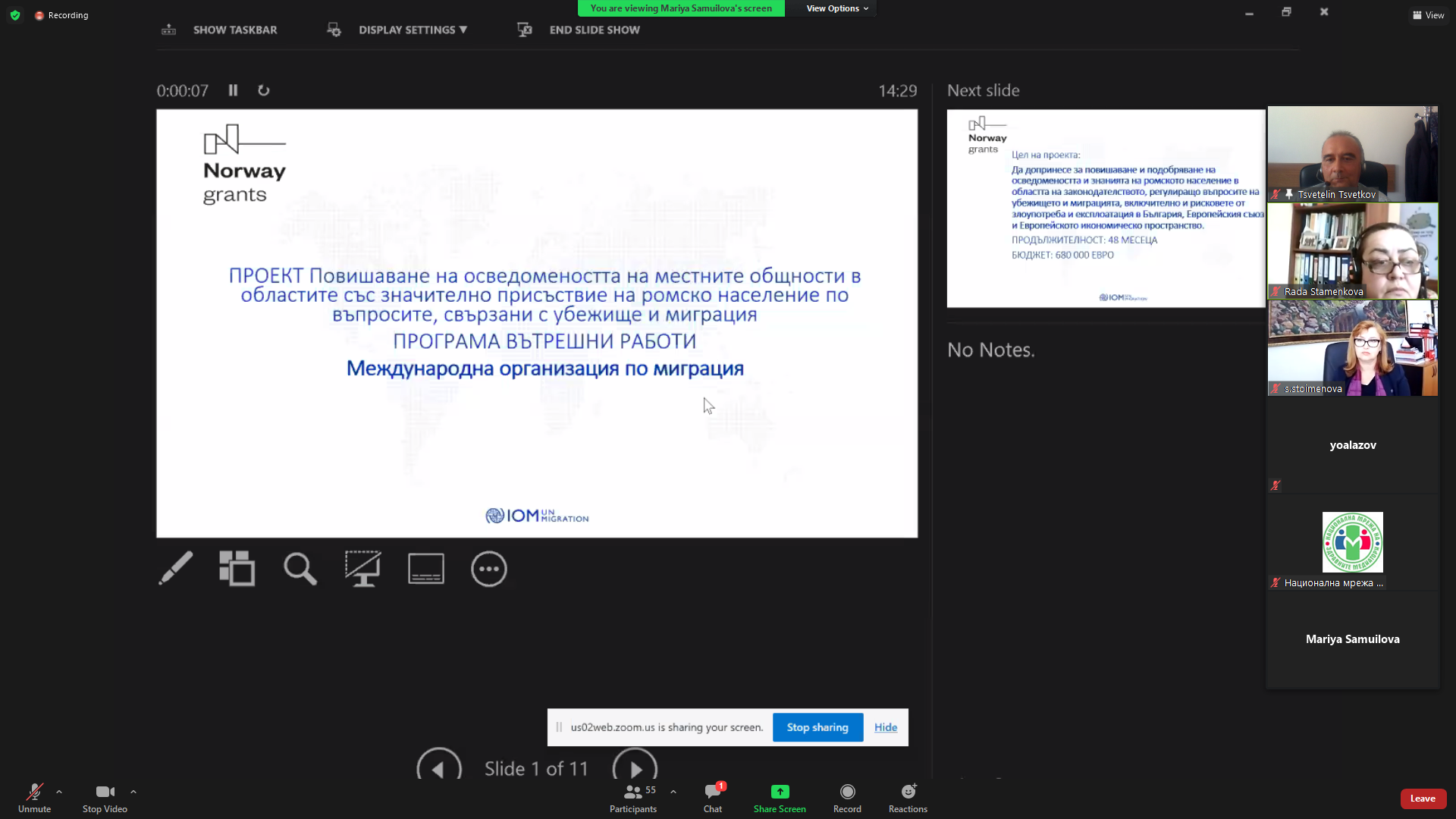Expand video options arrow next to Stop Video
Viewport: 1456px width, 819px height.
click(133, 792)
